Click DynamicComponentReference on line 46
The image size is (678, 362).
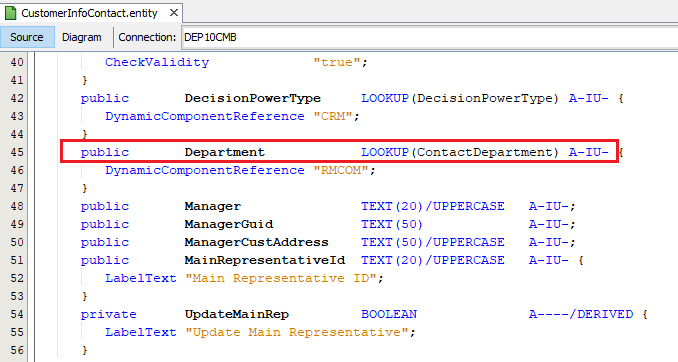point(205,170)
